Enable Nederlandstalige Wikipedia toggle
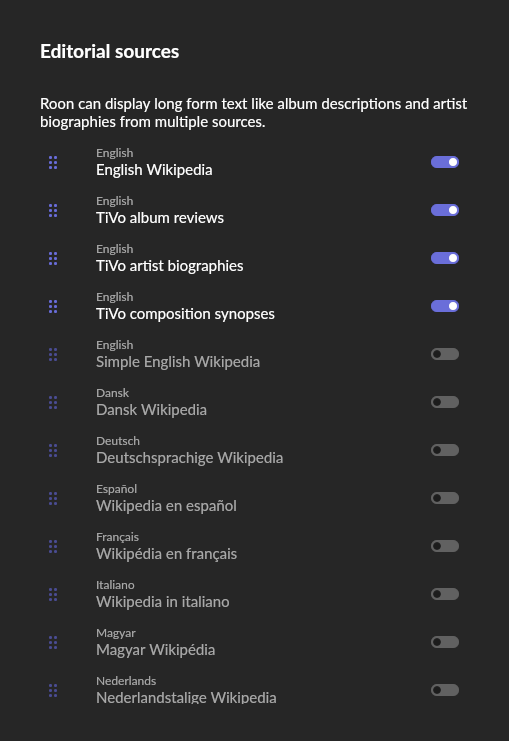The image size is (509, 741). pos(445,690)
